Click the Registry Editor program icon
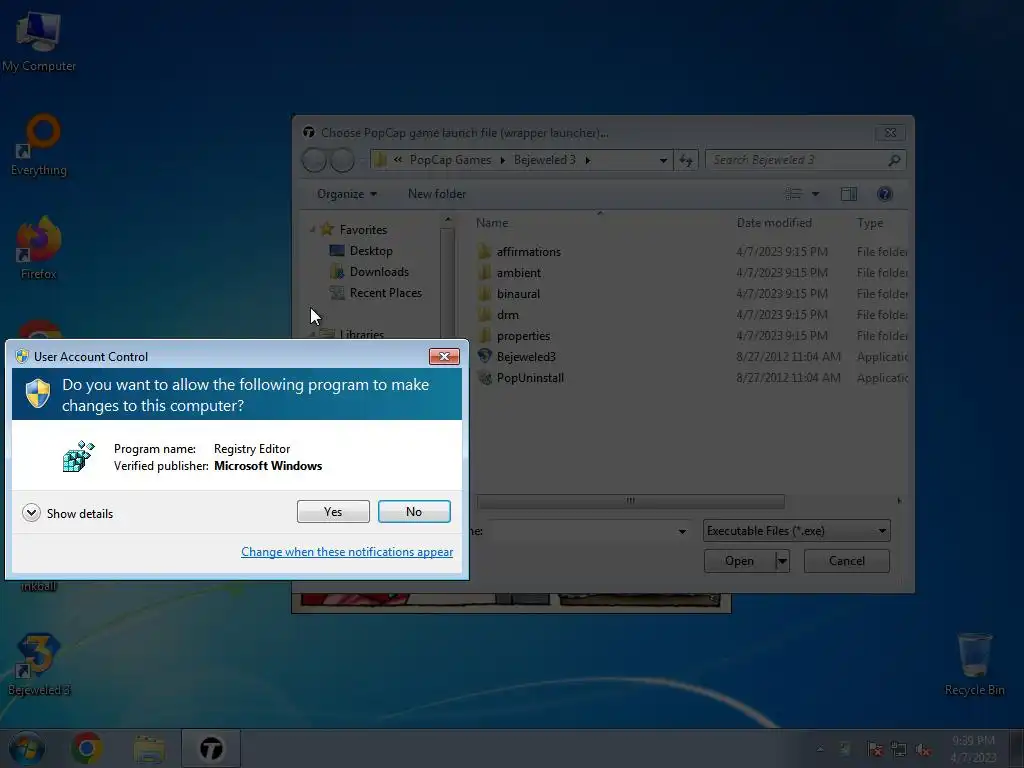This screenshot has width=1024, height=768. click(x=78, y=456)
